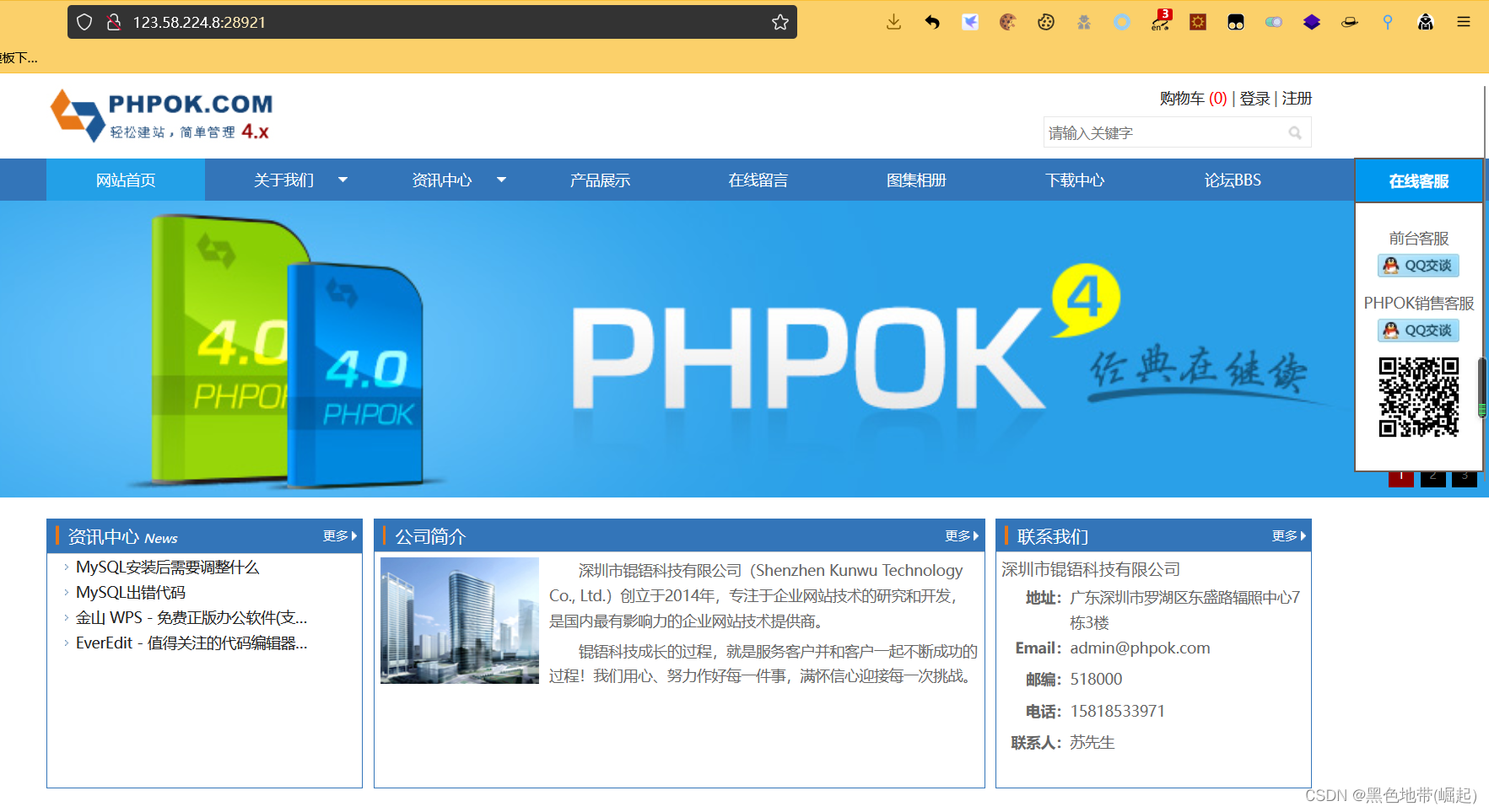Click the translation extension showing badge 3
1489x812 pixels.
[1159, 21]
